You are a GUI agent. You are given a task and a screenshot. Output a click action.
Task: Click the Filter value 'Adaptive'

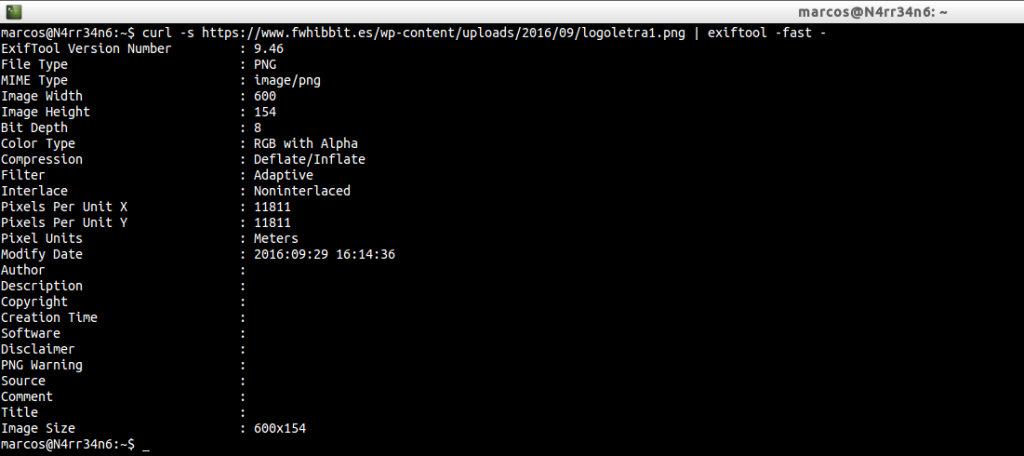click(282, 175)
